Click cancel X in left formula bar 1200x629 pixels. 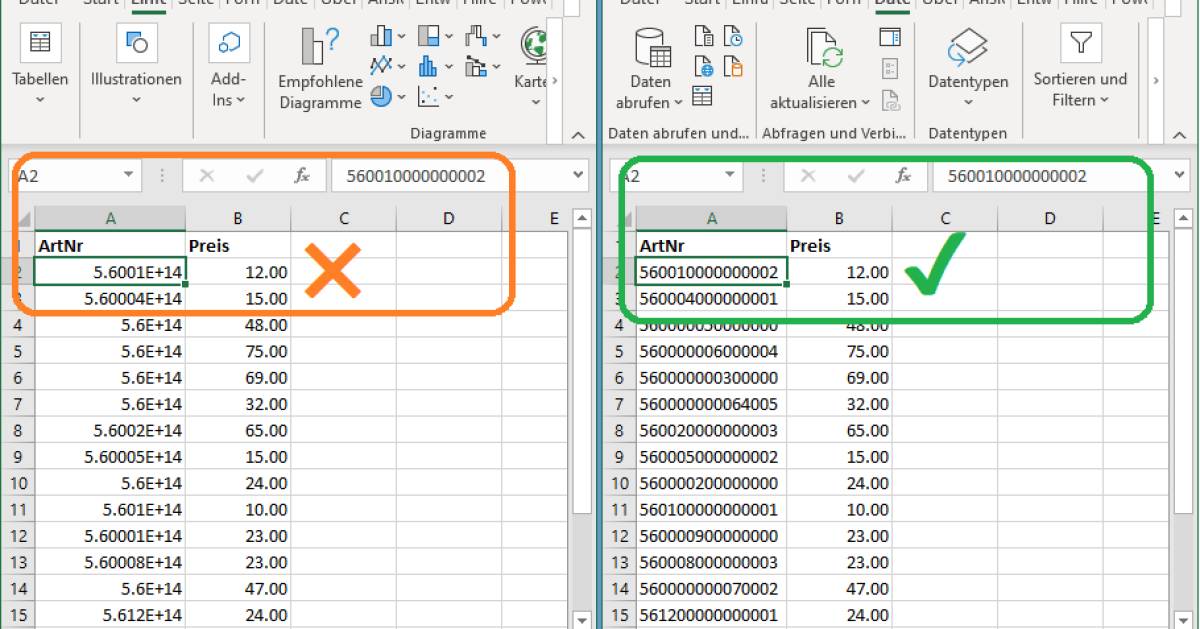click(x=207, y=176)
